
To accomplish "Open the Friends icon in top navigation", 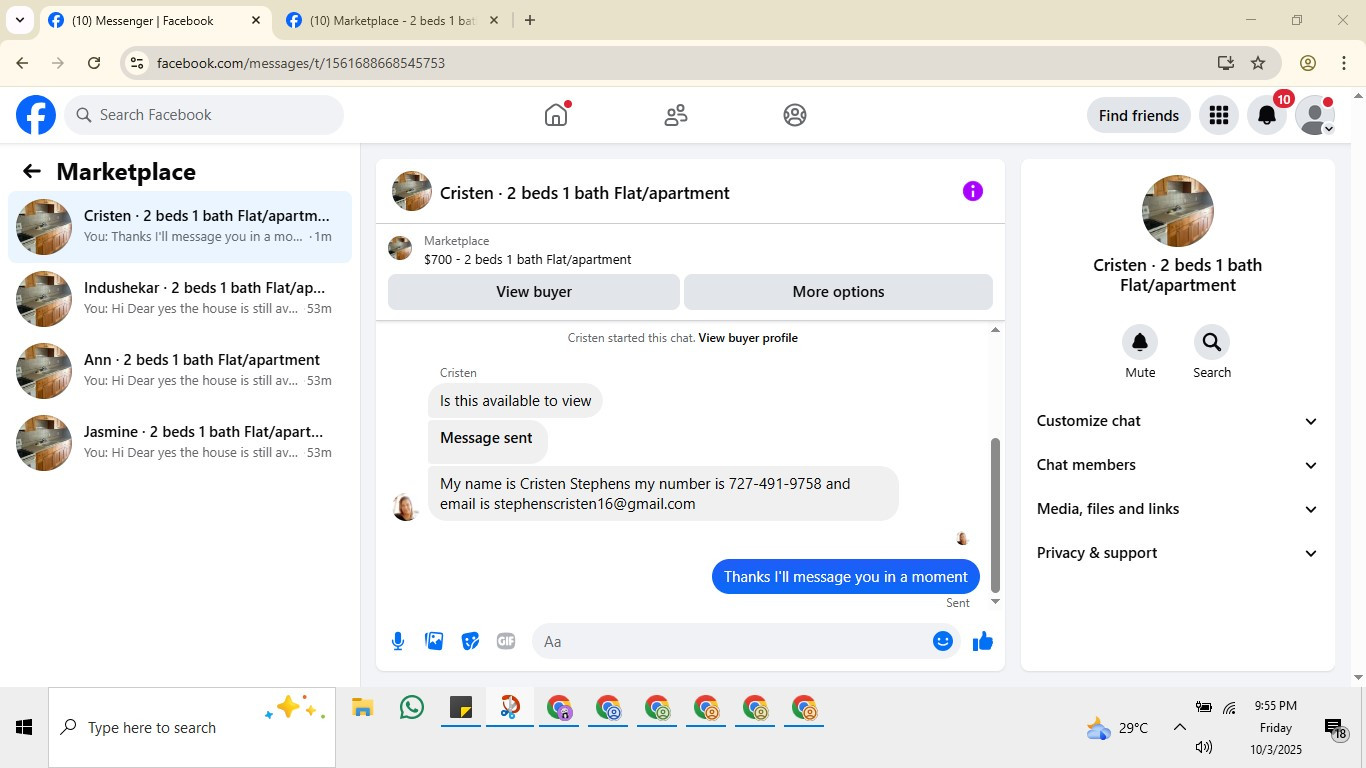I will (676, 115).
